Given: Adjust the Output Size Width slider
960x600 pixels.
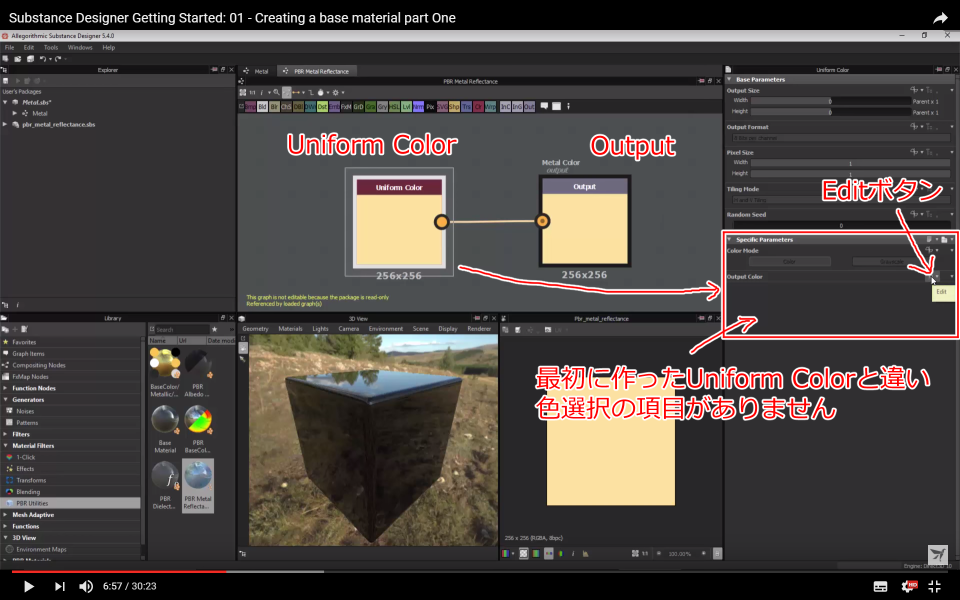Looking at the screenshot, I should click(x=831, y=101).
